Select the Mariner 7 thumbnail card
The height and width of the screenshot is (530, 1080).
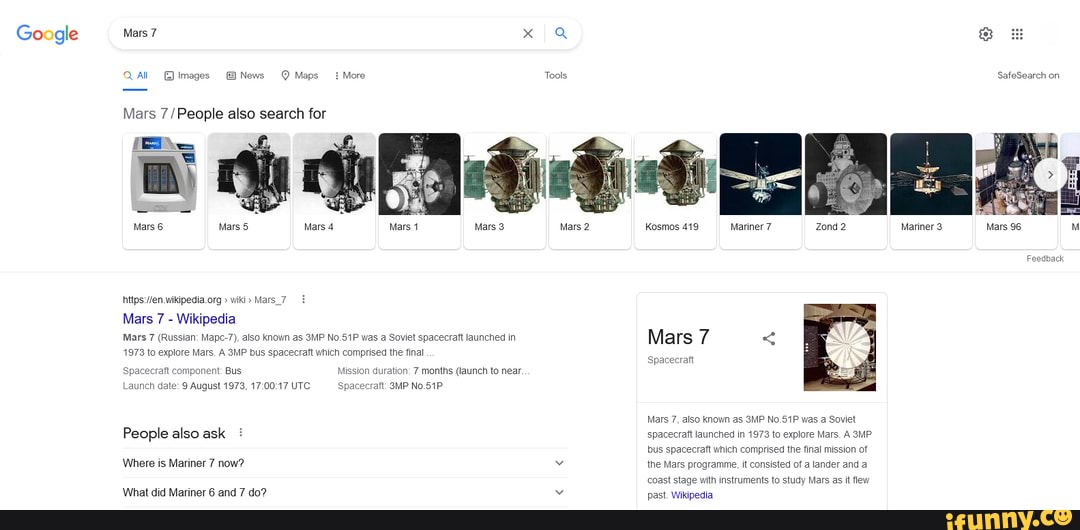coord(760,190)
